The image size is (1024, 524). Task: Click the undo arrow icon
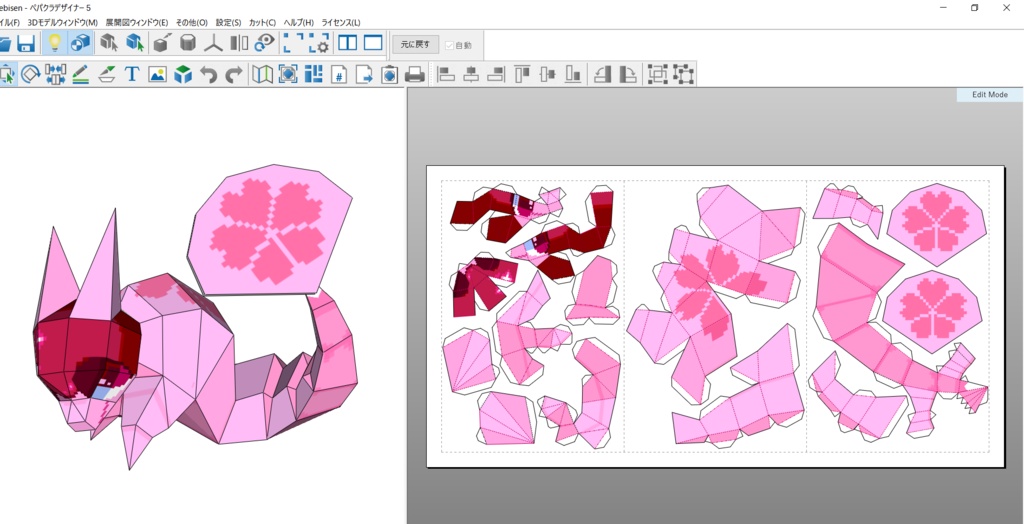208,74
